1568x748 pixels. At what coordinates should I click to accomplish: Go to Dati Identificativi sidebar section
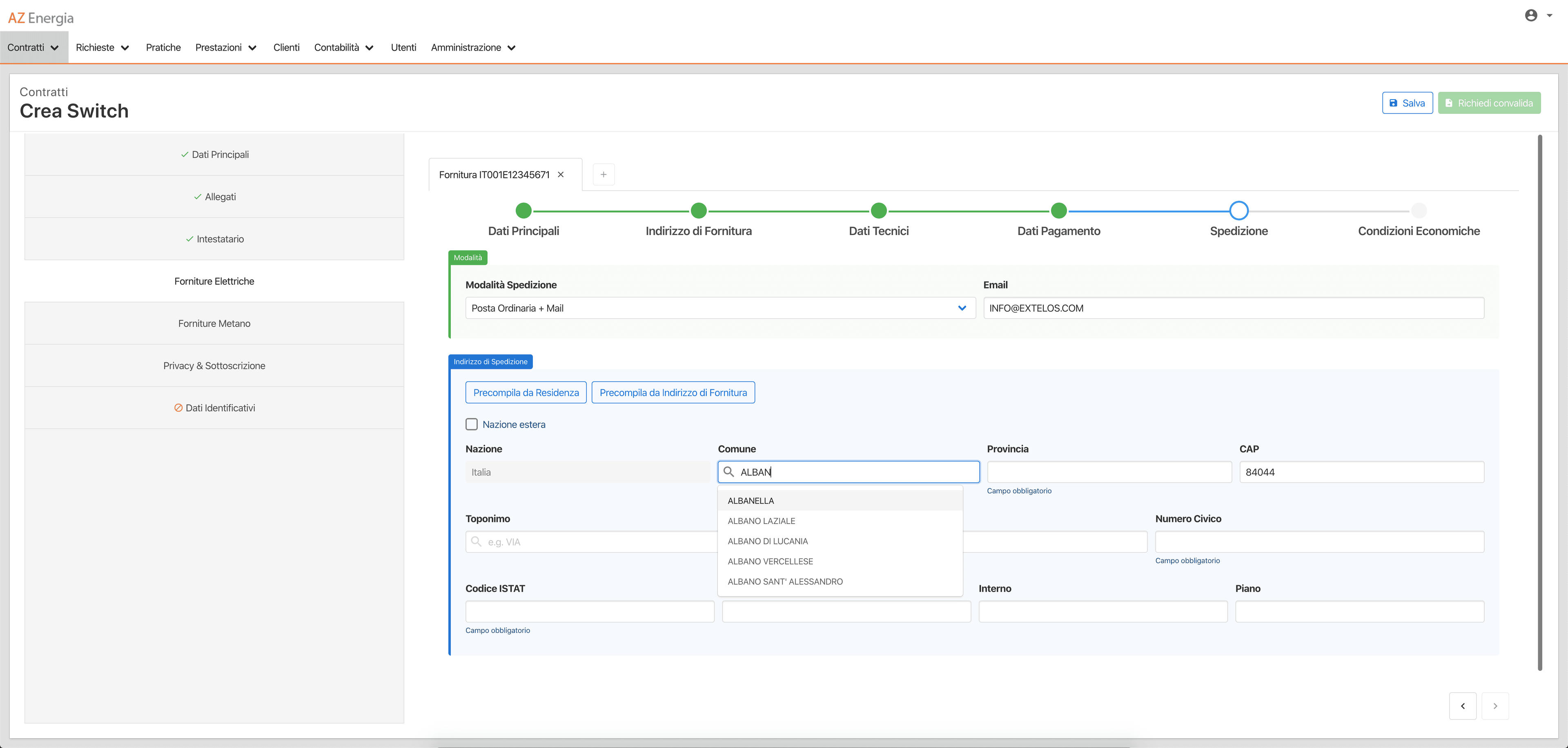(x=214, y=408)
